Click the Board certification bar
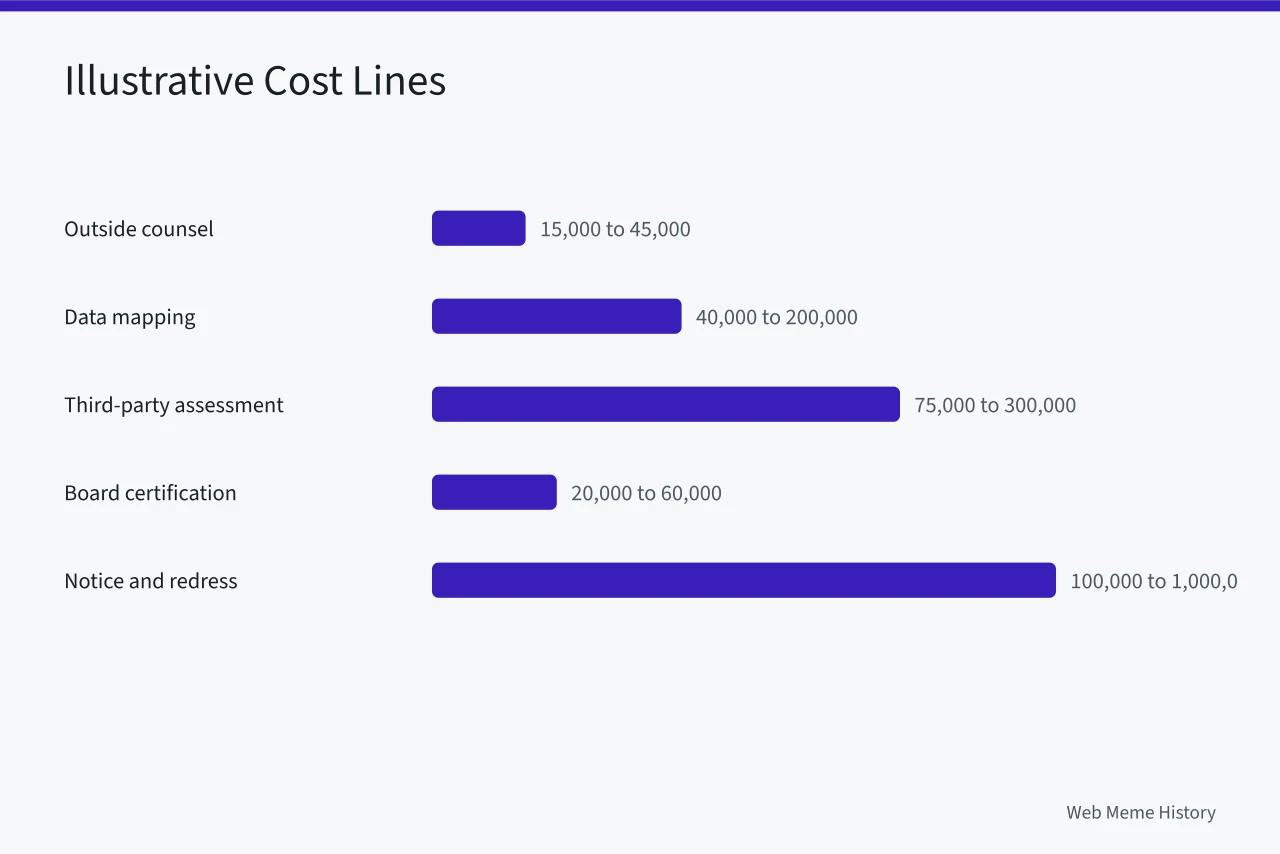This screenshot has height=854, width=1280. point(494,492)
